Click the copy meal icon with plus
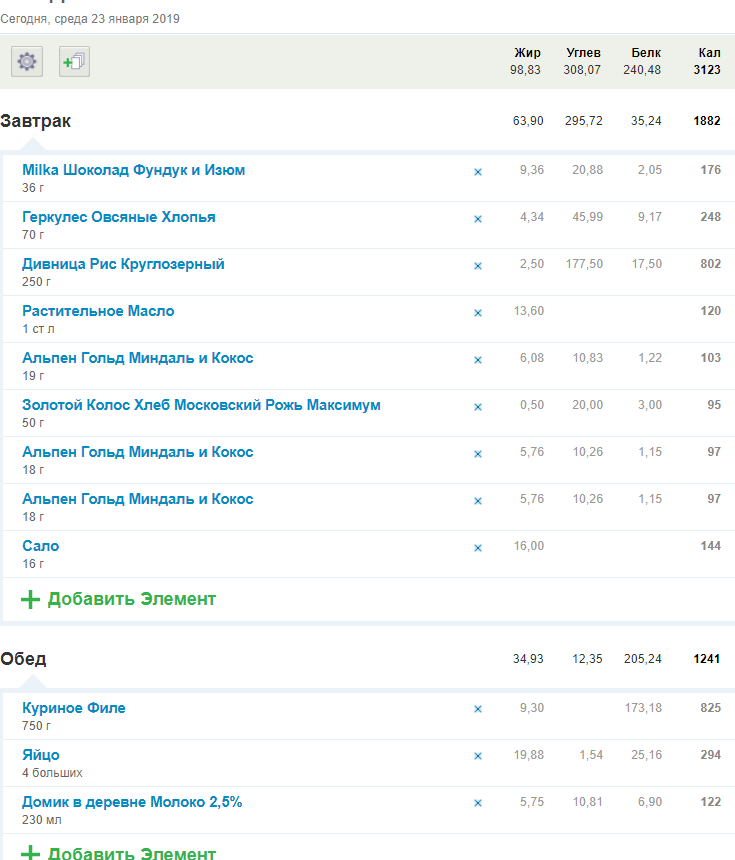 click(x=74, y=62)
